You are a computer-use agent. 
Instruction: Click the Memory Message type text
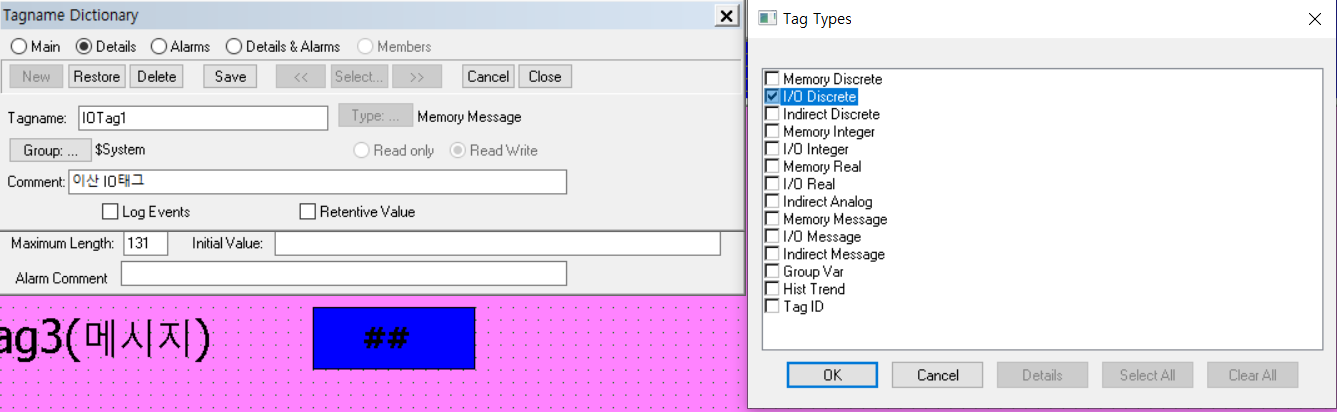coord(469,117)
